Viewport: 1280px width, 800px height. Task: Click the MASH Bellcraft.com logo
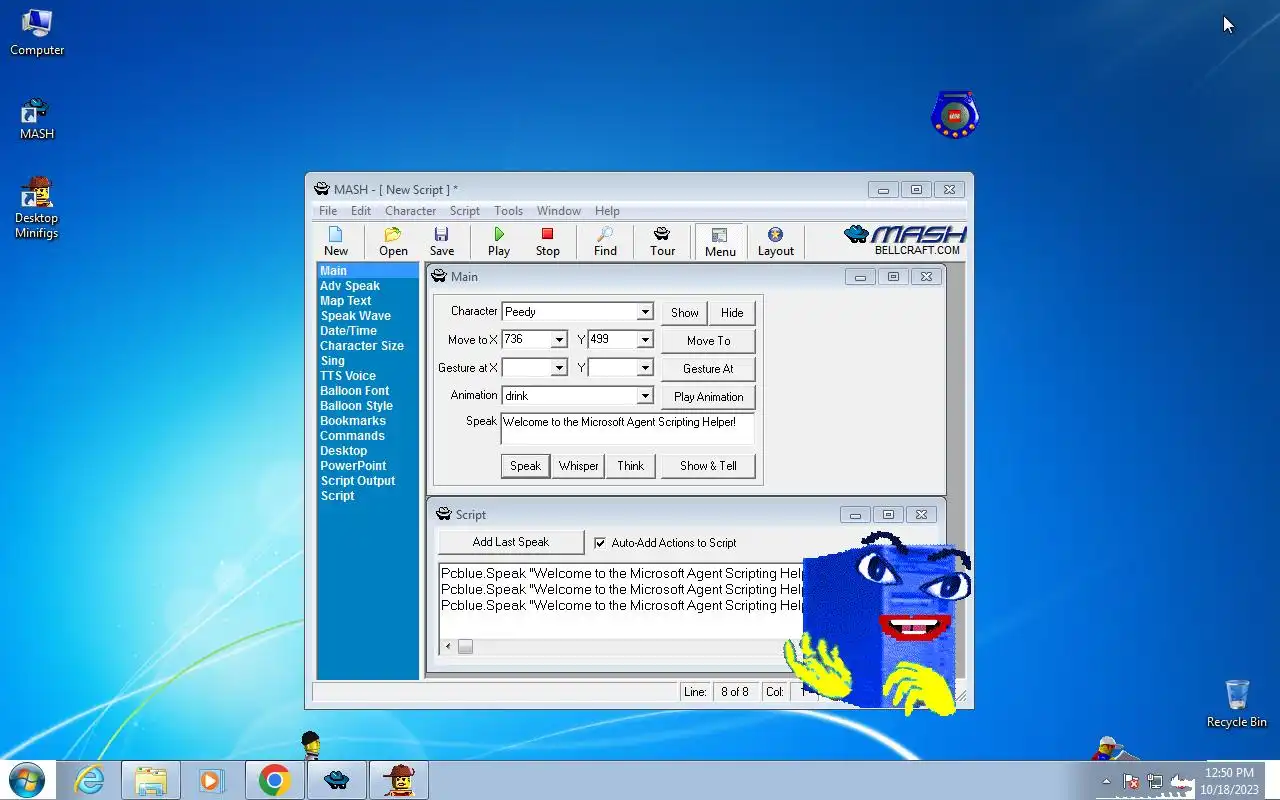(906, 240)
